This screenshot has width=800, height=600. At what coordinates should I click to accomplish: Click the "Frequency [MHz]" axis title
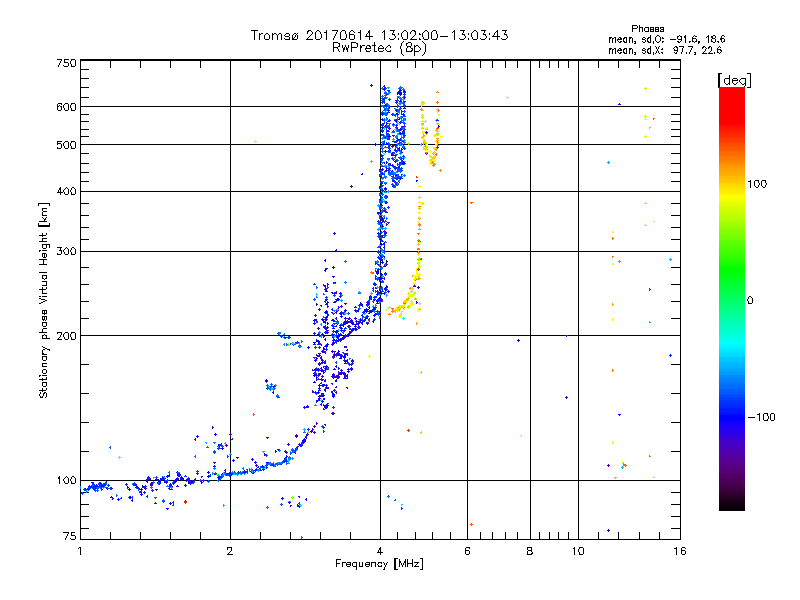[379, 564]
